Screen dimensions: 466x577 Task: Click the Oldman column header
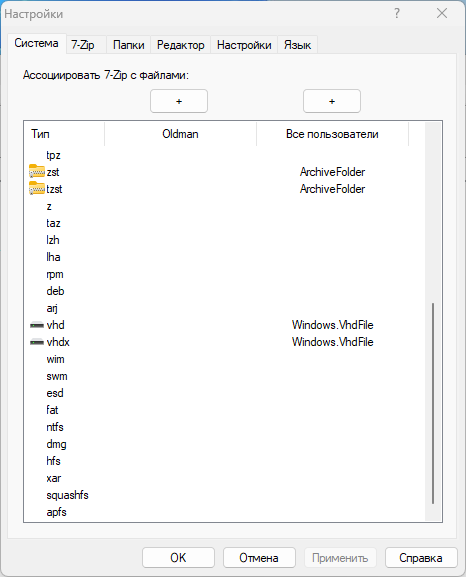point(180,134)
